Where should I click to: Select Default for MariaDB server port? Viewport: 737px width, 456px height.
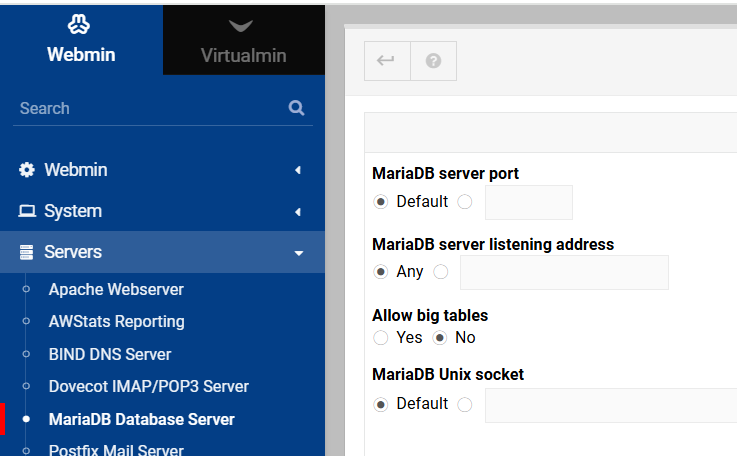[x=381, y=202]
